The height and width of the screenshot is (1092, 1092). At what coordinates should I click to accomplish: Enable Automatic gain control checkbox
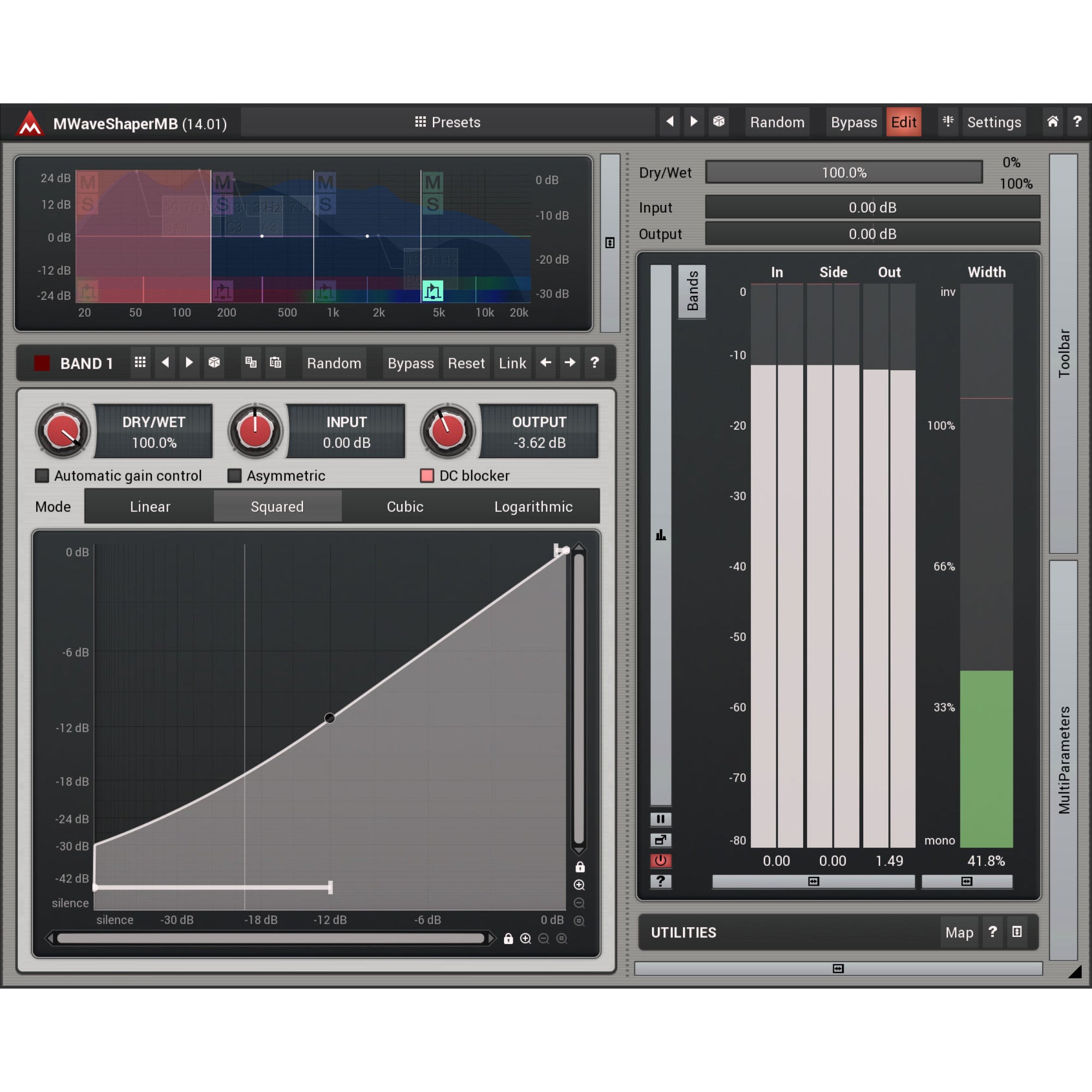(43, 476)
